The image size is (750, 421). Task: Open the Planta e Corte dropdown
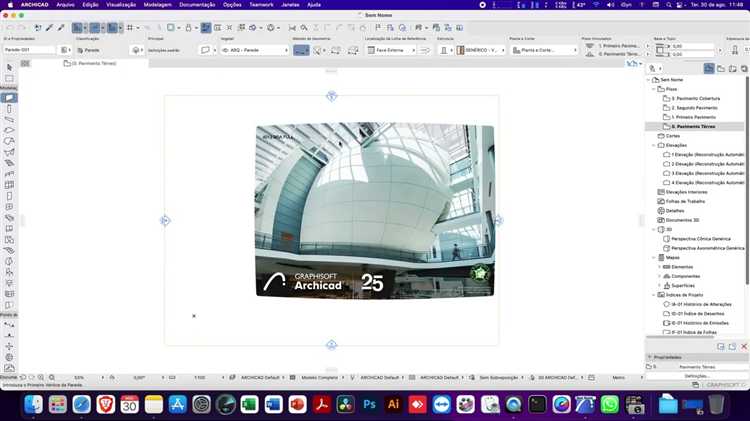tap(544, 50)
